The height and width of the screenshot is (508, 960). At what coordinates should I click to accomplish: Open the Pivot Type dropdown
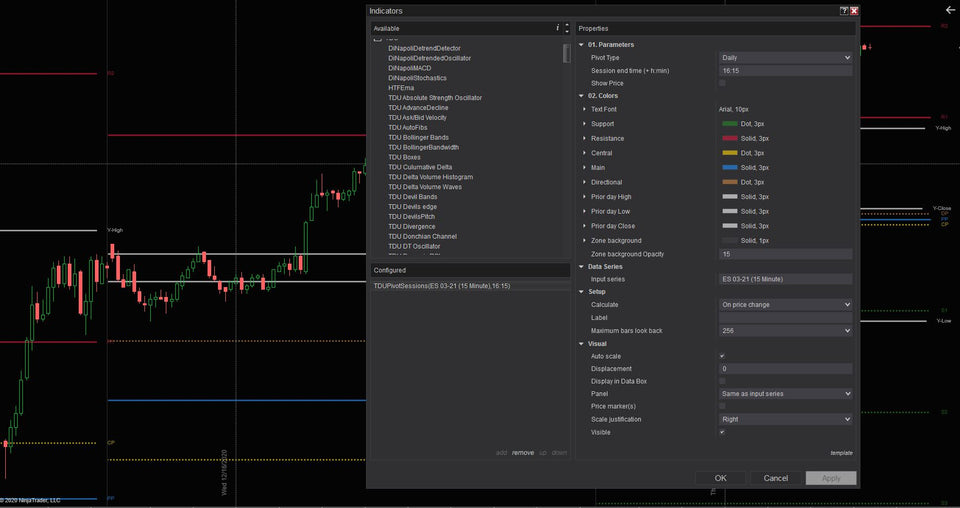(x=785, y=58)
